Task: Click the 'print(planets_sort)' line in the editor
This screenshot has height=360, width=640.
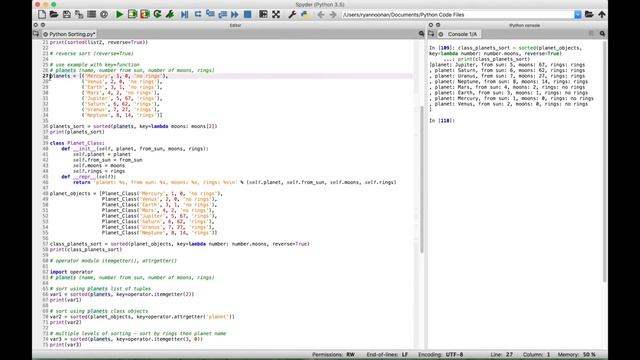Action: pos(77,132)
